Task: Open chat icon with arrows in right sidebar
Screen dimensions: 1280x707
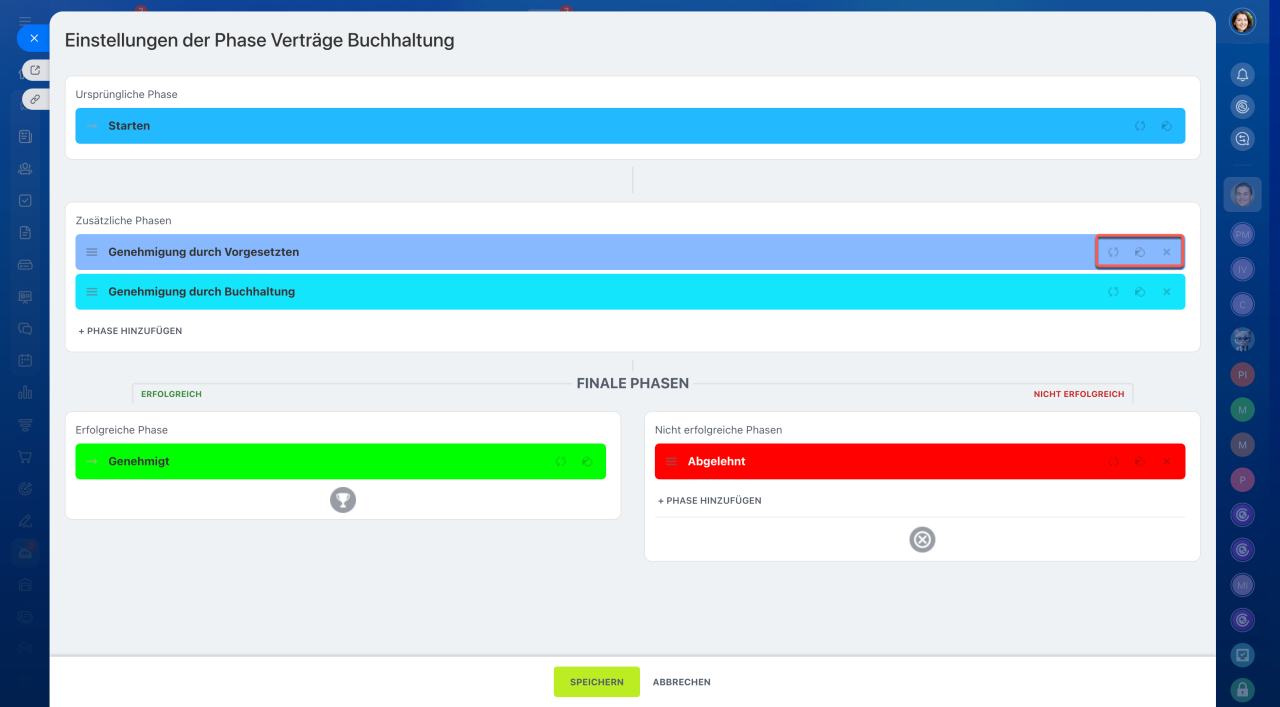Action: click(1242, 139)
